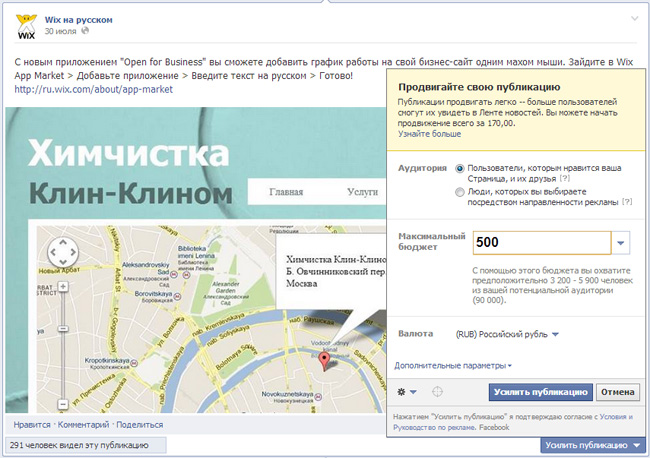Viewport: 650px width, 458px height.
Task: Open the budget dropdown arrow
Action: tap(621, 243)
